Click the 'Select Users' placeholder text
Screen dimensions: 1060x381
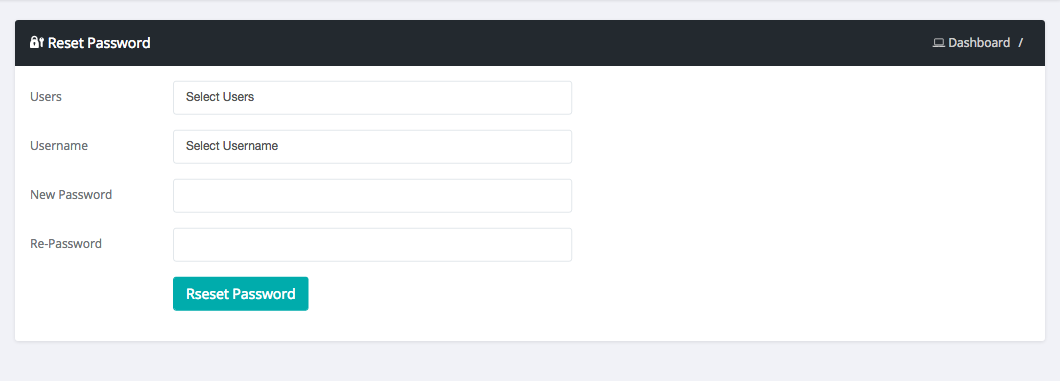point(220,97)
